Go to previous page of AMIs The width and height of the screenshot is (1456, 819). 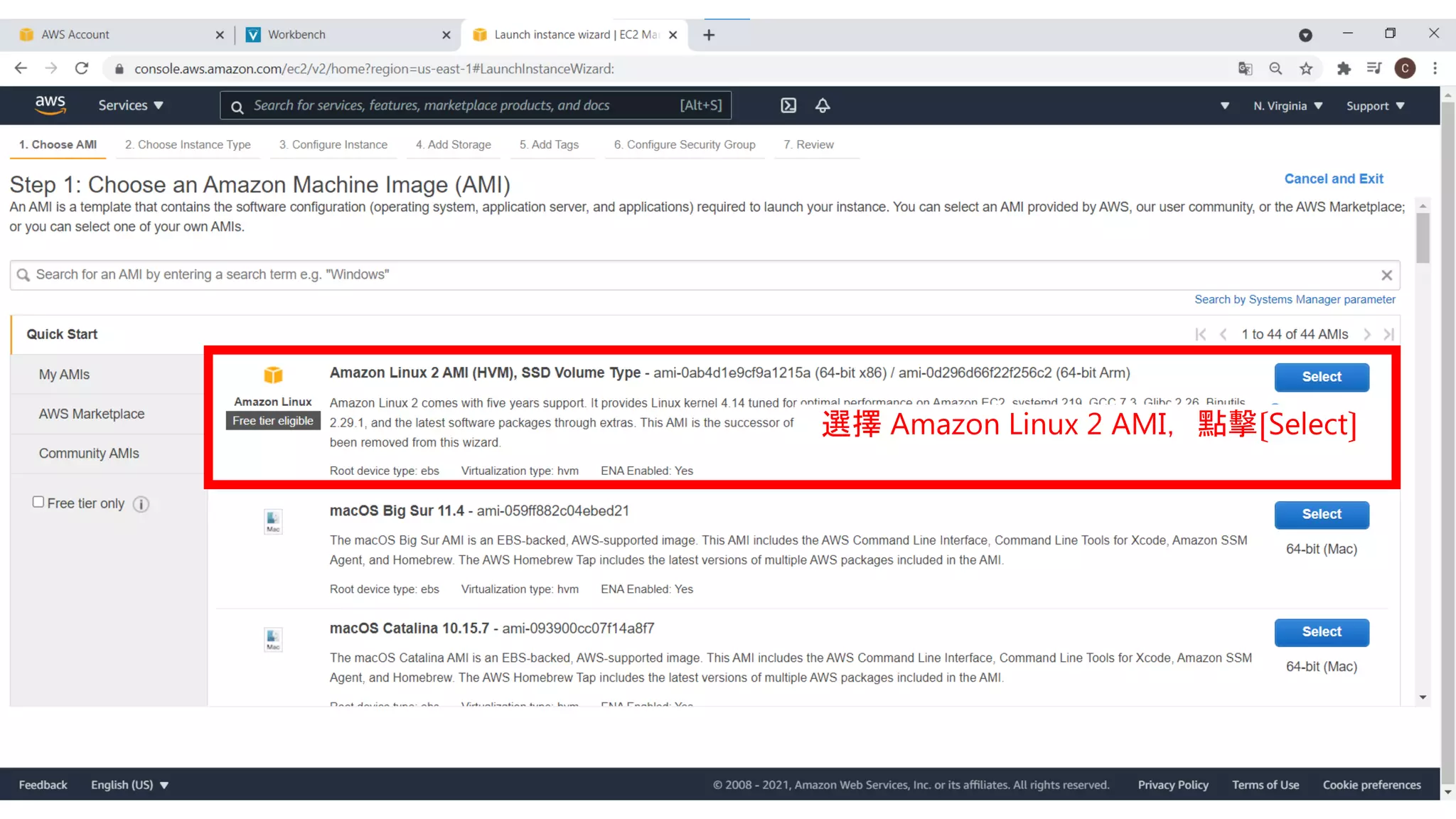[1223, 334]
